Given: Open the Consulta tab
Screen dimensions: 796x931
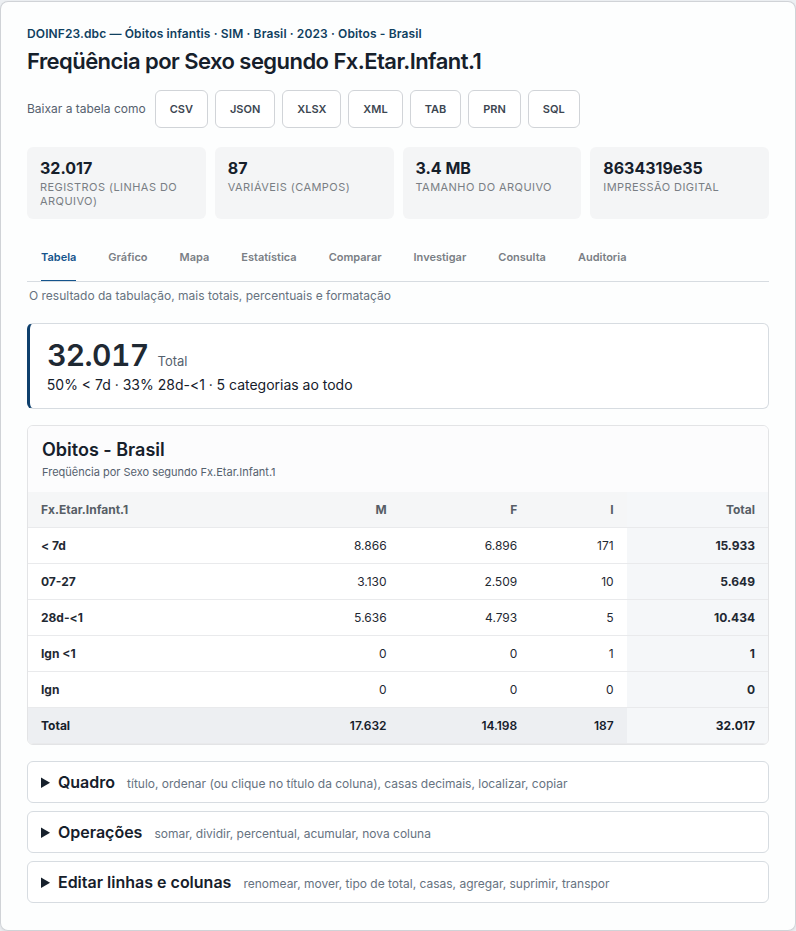Looking at the screenshot, I should (522, 257).
